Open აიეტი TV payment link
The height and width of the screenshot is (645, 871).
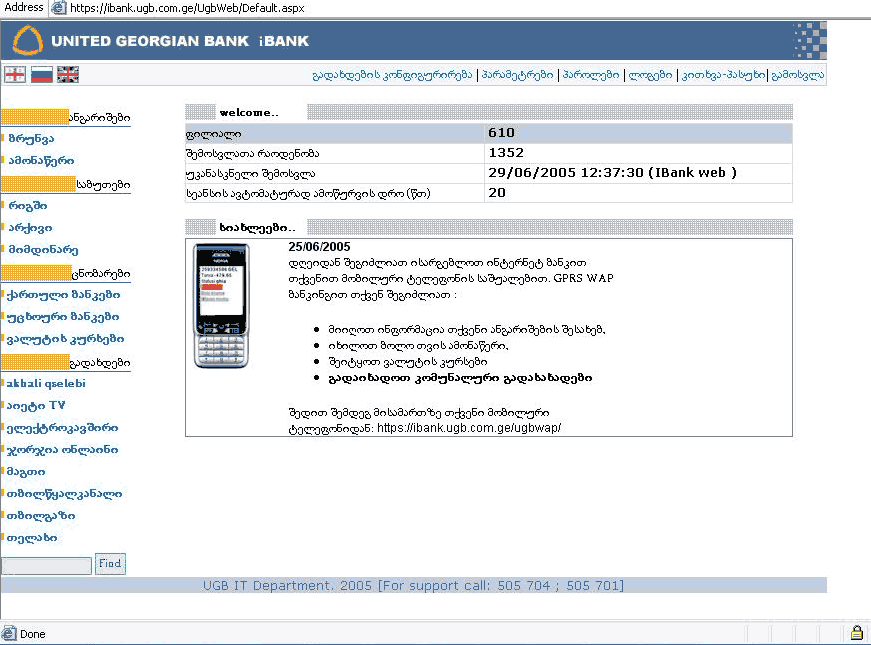coord(36,406)
